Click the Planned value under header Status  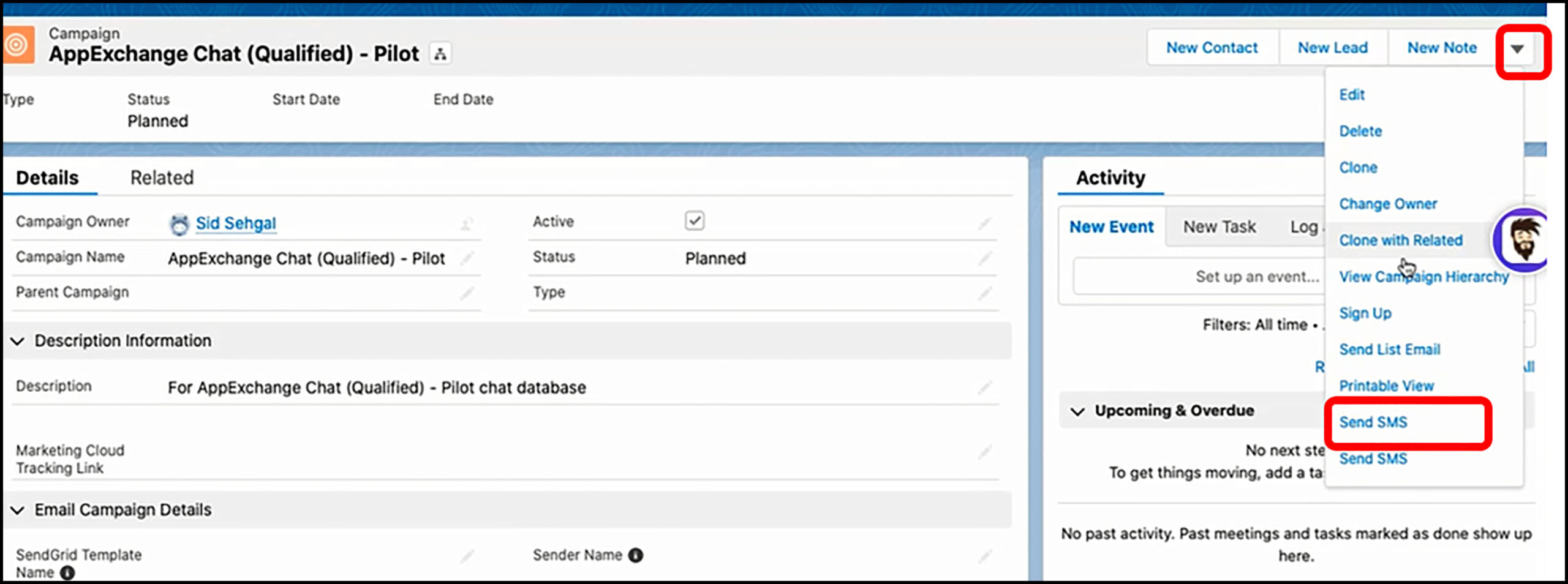click(157, 121)
